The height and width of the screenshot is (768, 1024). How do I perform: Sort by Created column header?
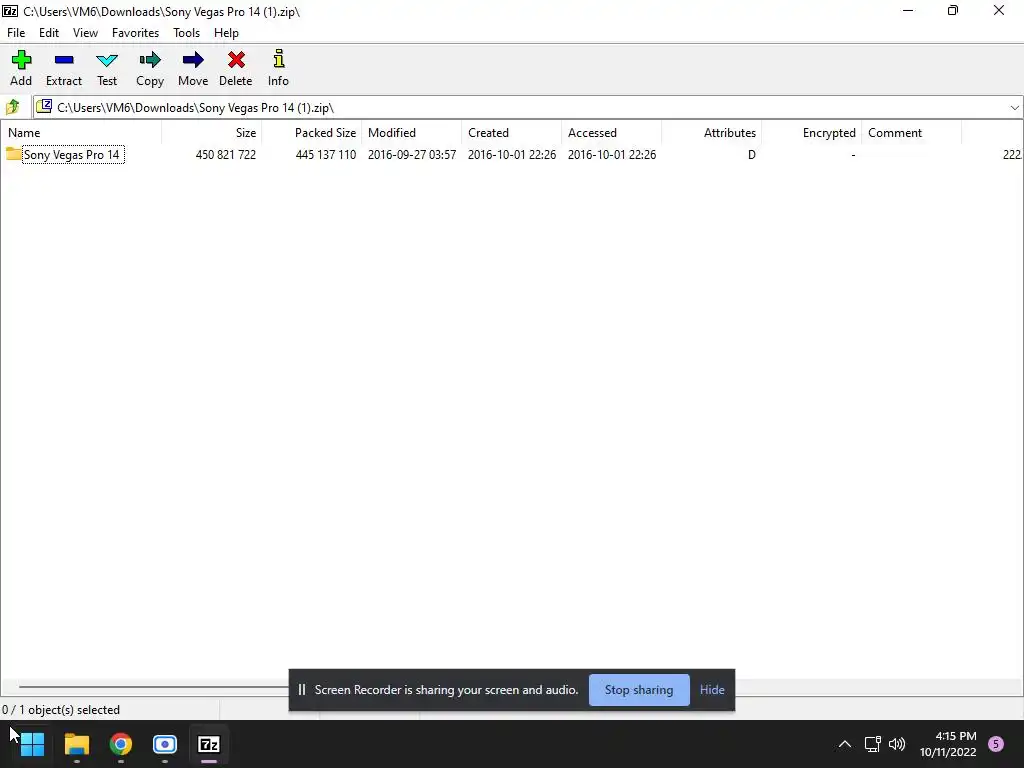pyautogui.click(x=511, y=133)
